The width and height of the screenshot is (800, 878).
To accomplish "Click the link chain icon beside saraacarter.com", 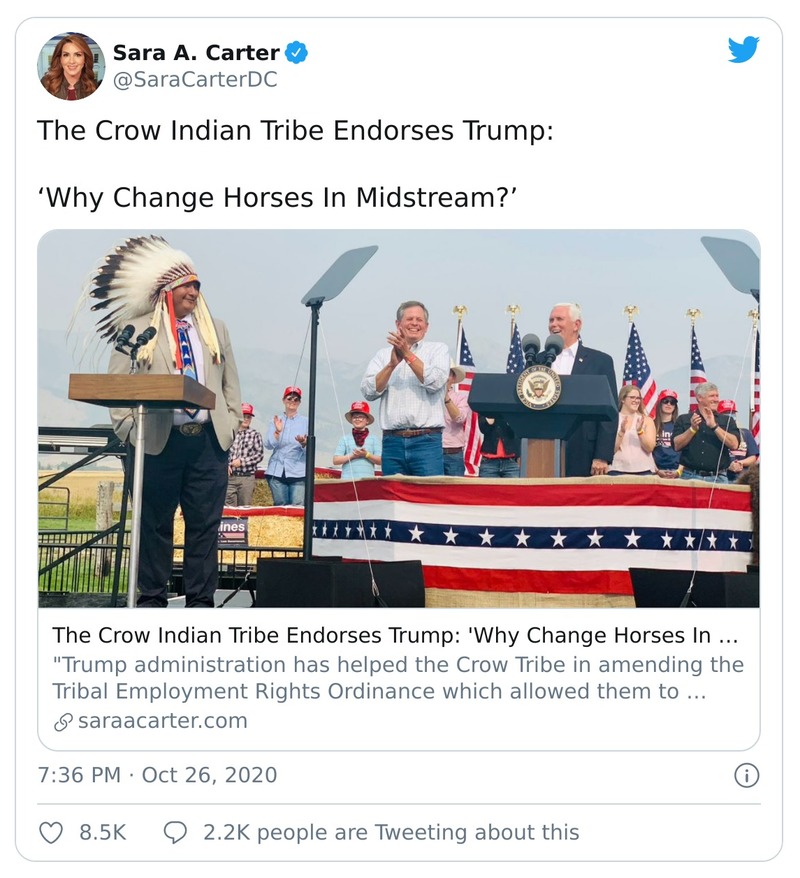I will 63,721.
